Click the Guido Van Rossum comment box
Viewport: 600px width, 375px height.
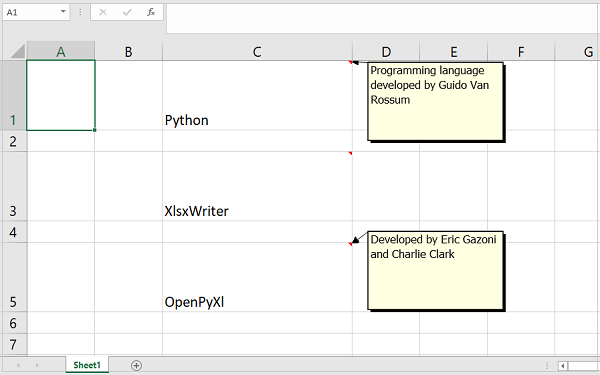435,102
